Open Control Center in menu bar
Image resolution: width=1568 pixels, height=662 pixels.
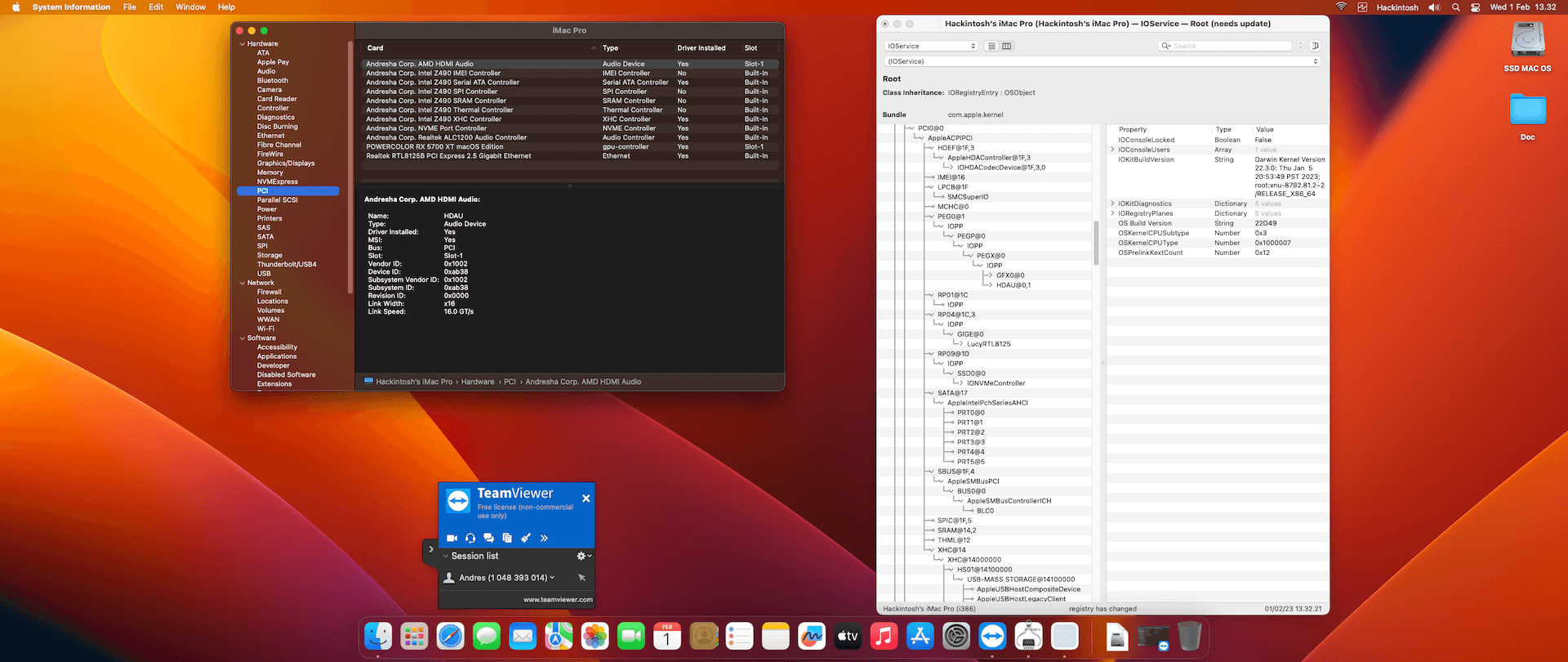[x=1476, y=7]
